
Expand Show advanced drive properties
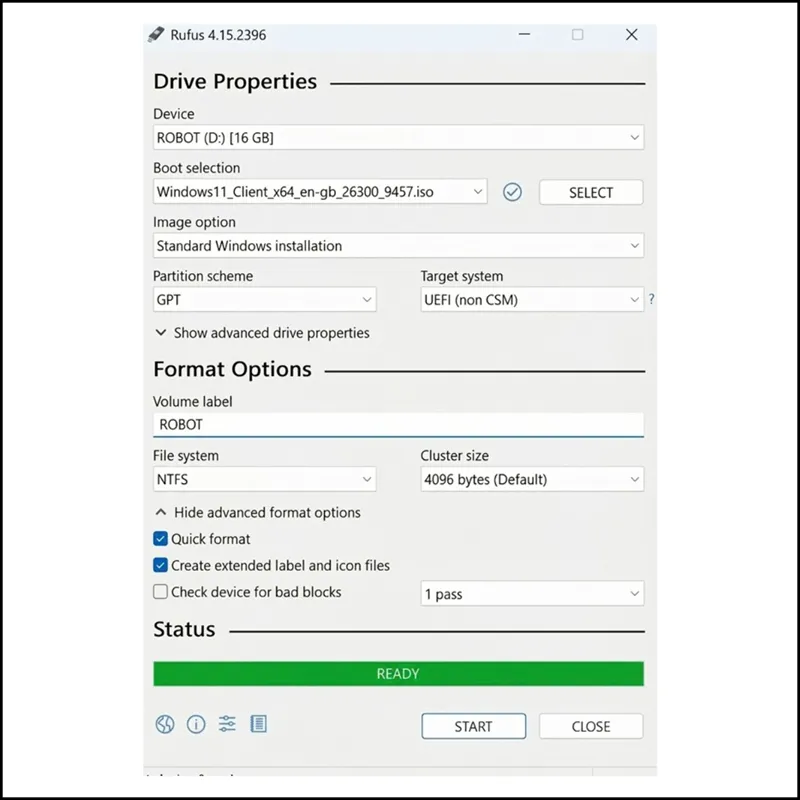coord(262,333)
